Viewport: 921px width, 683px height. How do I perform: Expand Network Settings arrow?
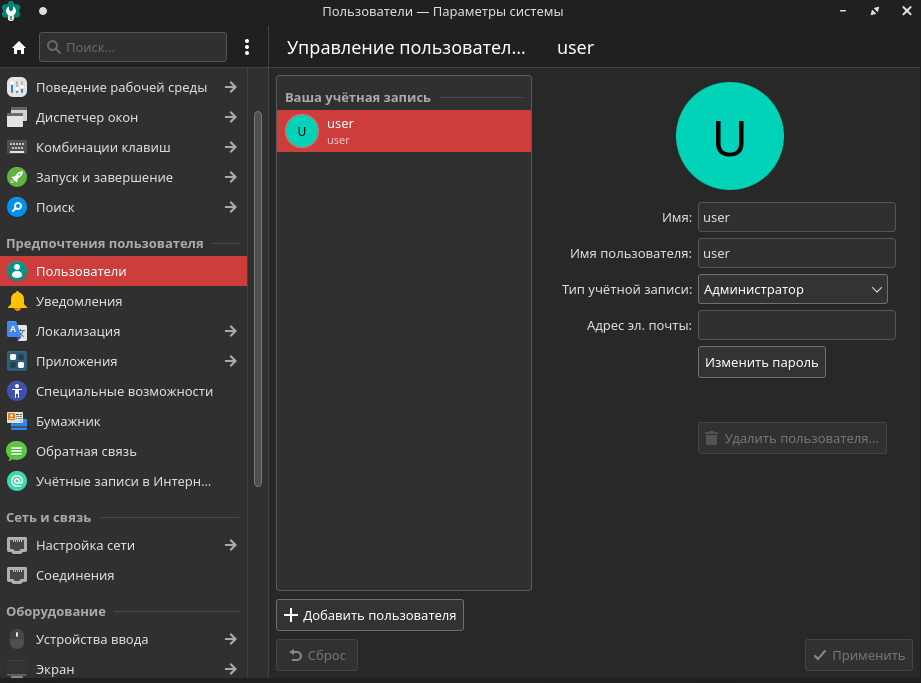pos(230,545)
